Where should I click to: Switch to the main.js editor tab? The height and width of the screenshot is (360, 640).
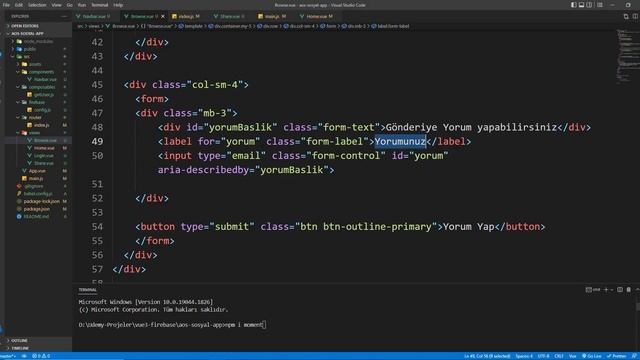point(275,16)
